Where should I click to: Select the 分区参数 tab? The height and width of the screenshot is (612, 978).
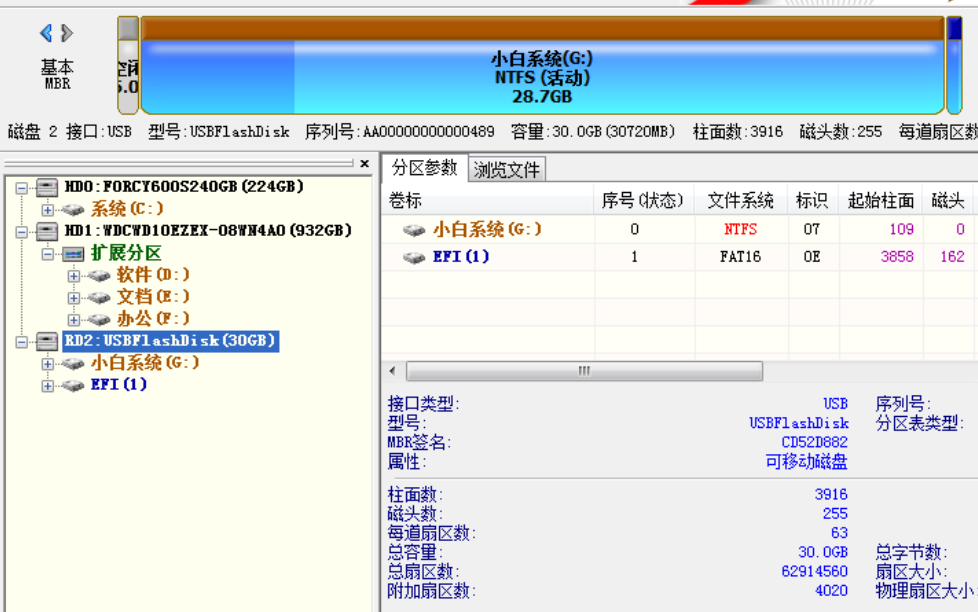coord(424,168)
